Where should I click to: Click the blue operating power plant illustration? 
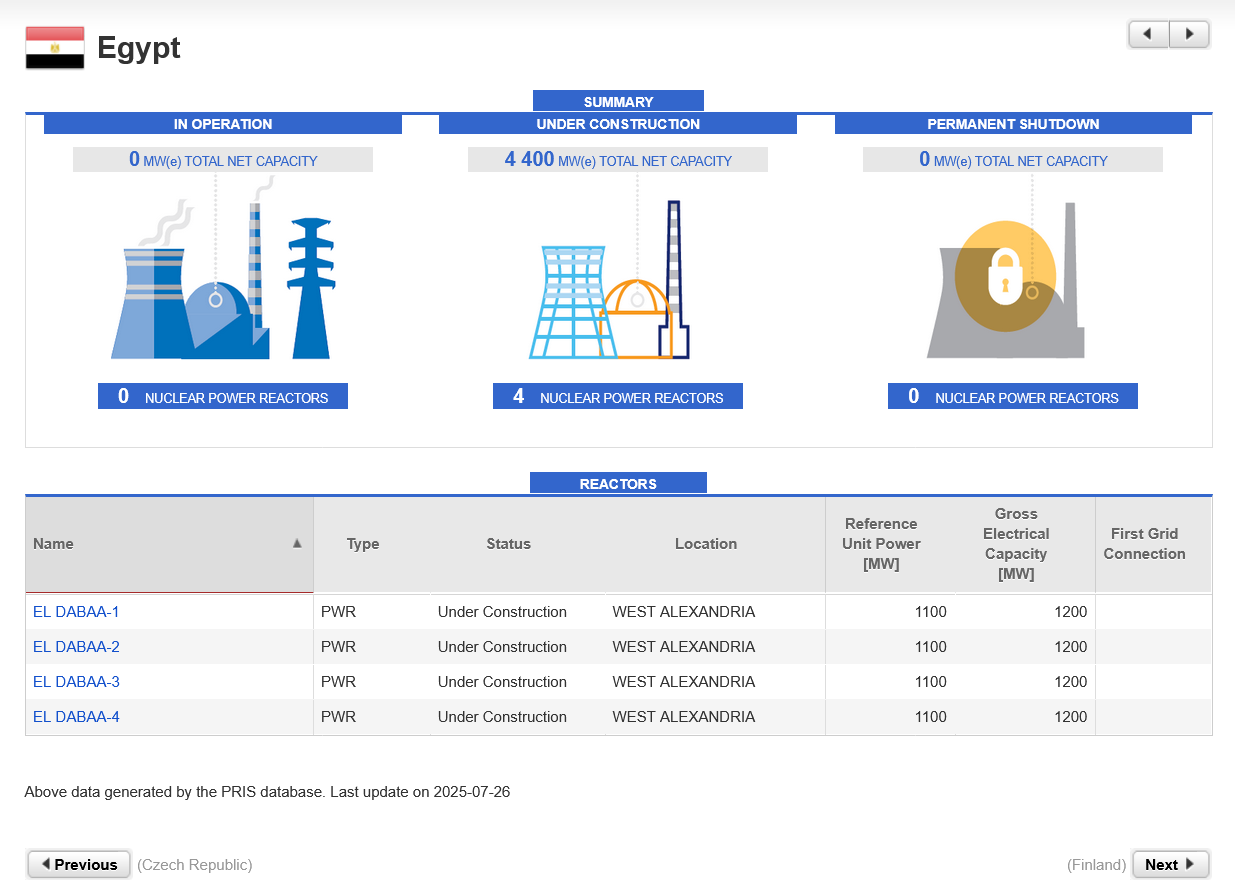(x=221, y=275)
